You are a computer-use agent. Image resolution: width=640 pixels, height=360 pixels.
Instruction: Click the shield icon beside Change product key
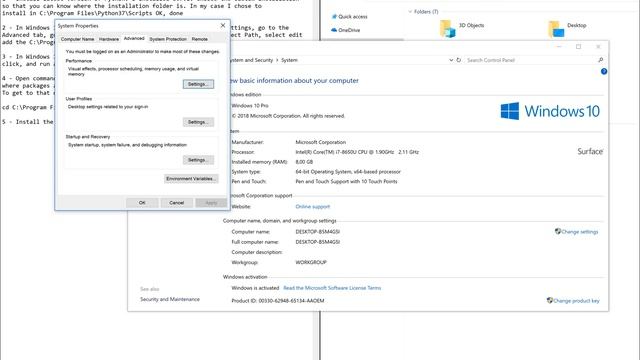coord(550,300)
